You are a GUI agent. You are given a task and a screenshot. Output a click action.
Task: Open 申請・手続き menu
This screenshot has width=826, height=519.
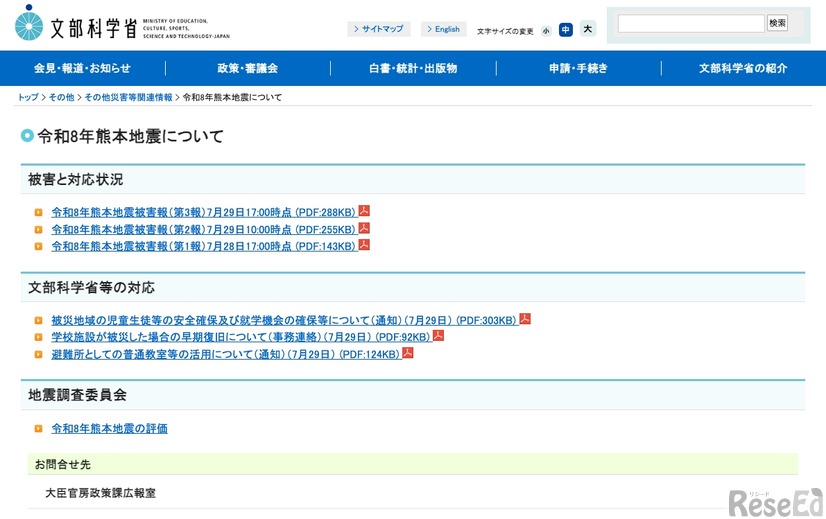[x=578, y=68]
